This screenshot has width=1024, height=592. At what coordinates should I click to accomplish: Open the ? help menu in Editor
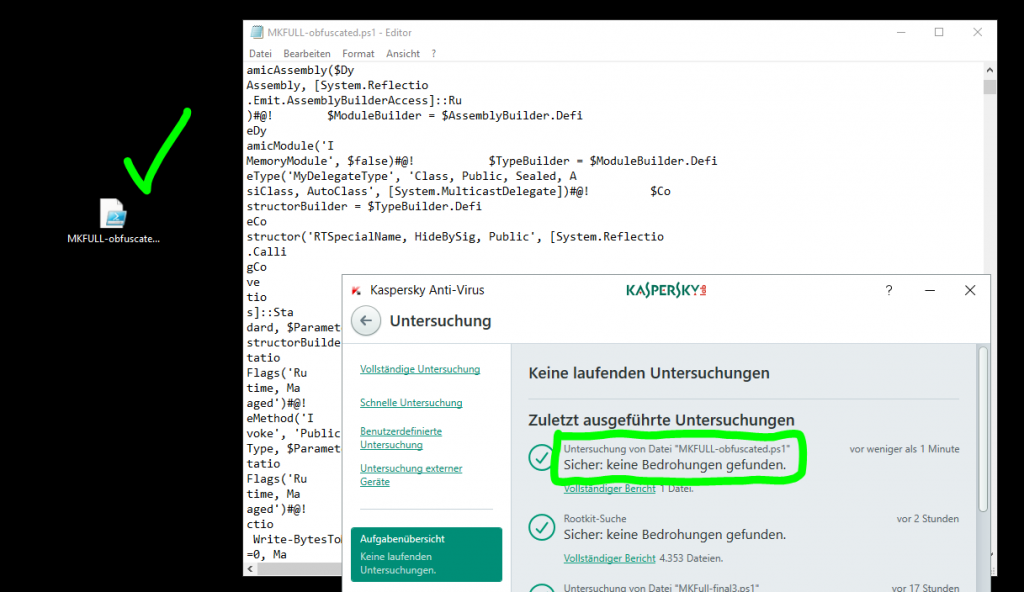pos(434,54)
